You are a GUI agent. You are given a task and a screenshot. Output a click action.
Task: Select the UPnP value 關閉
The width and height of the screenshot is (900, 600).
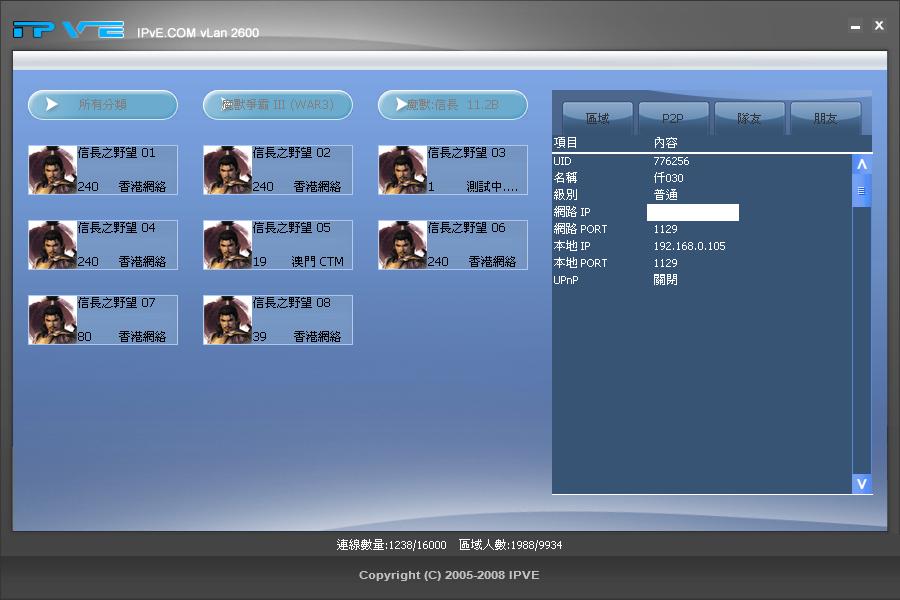pyautogui.click(x=665, y=280)
